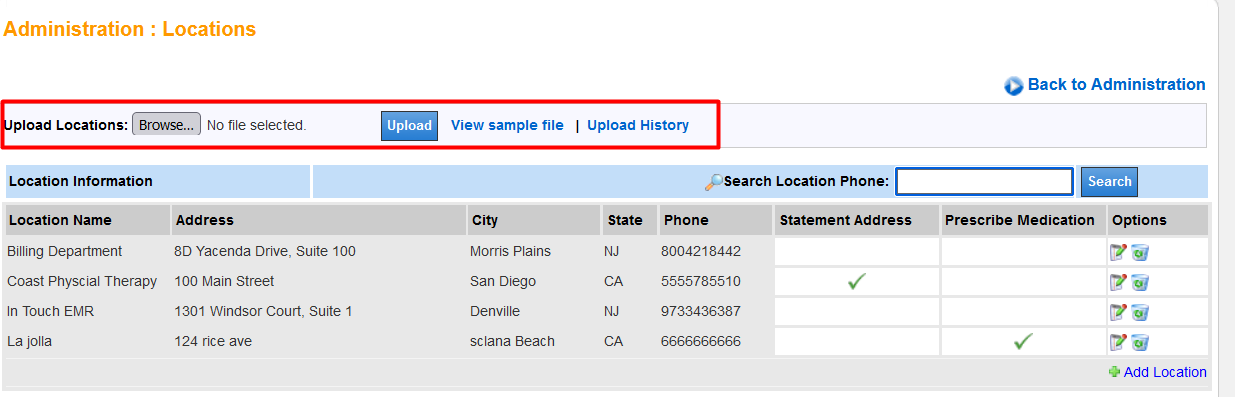Delete the Coast Physcial Therapy location
The height and width of the screenshot is (397, 1235).
click(x=1140, y=282)
